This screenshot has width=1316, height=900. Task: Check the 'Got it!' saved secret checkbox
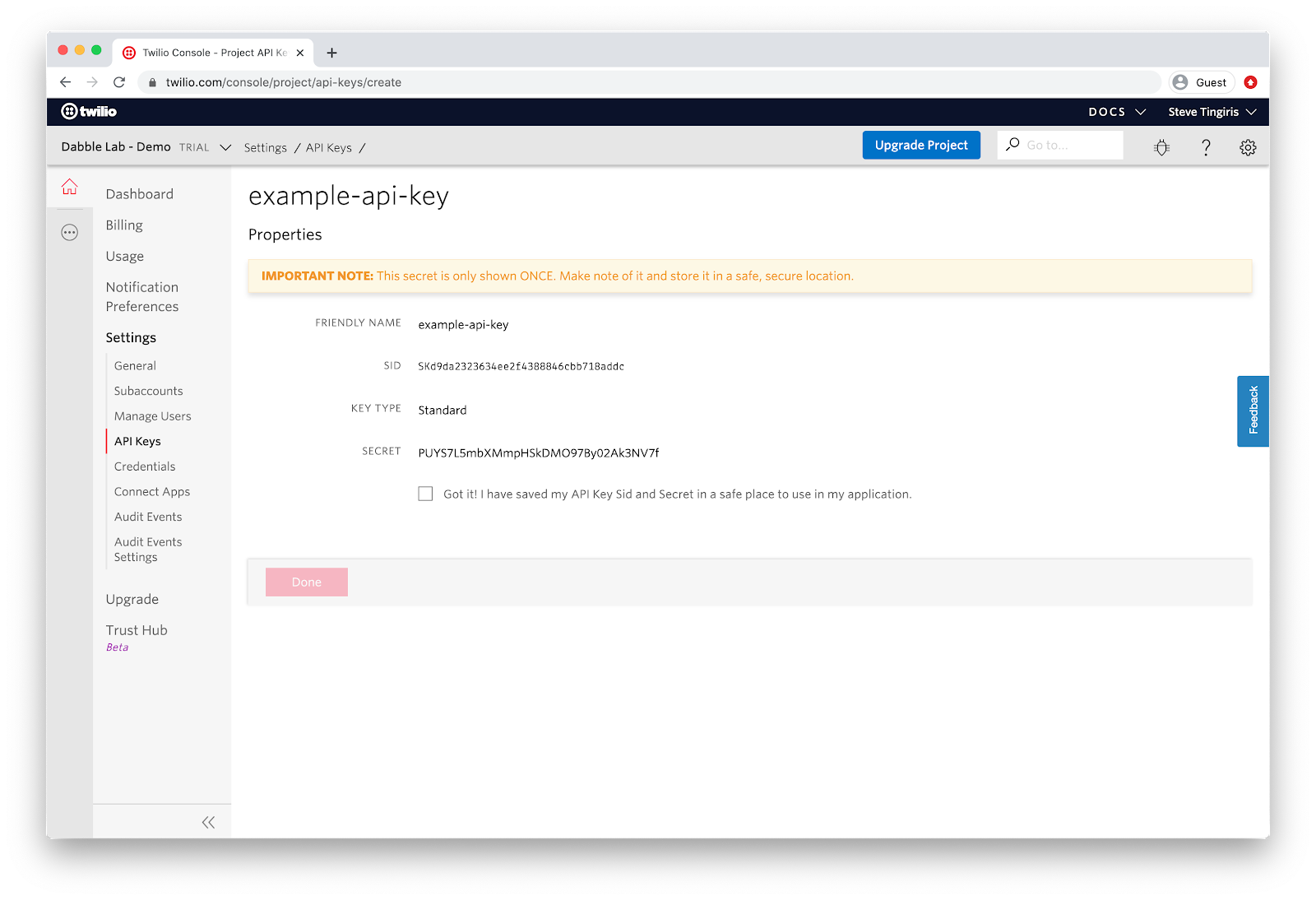(x=425, y=494)
